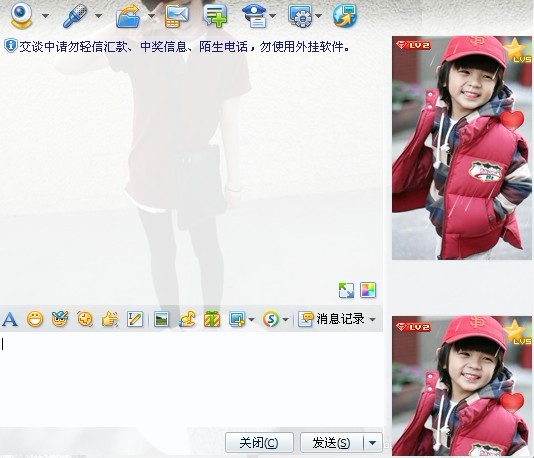Screen dimensions: 534x458
Task: Send a window shake with pointing hand icon
Action: (110, 319)
